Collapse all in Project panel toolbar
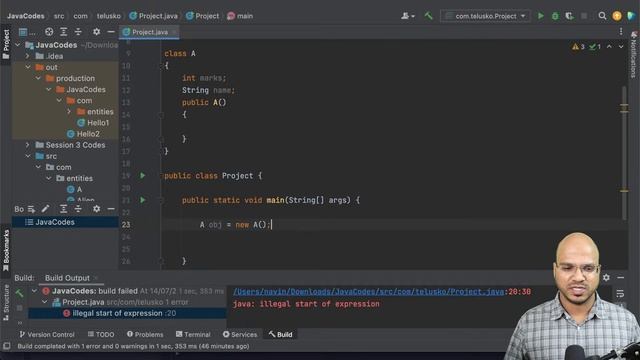 click(x=78, y=31)
